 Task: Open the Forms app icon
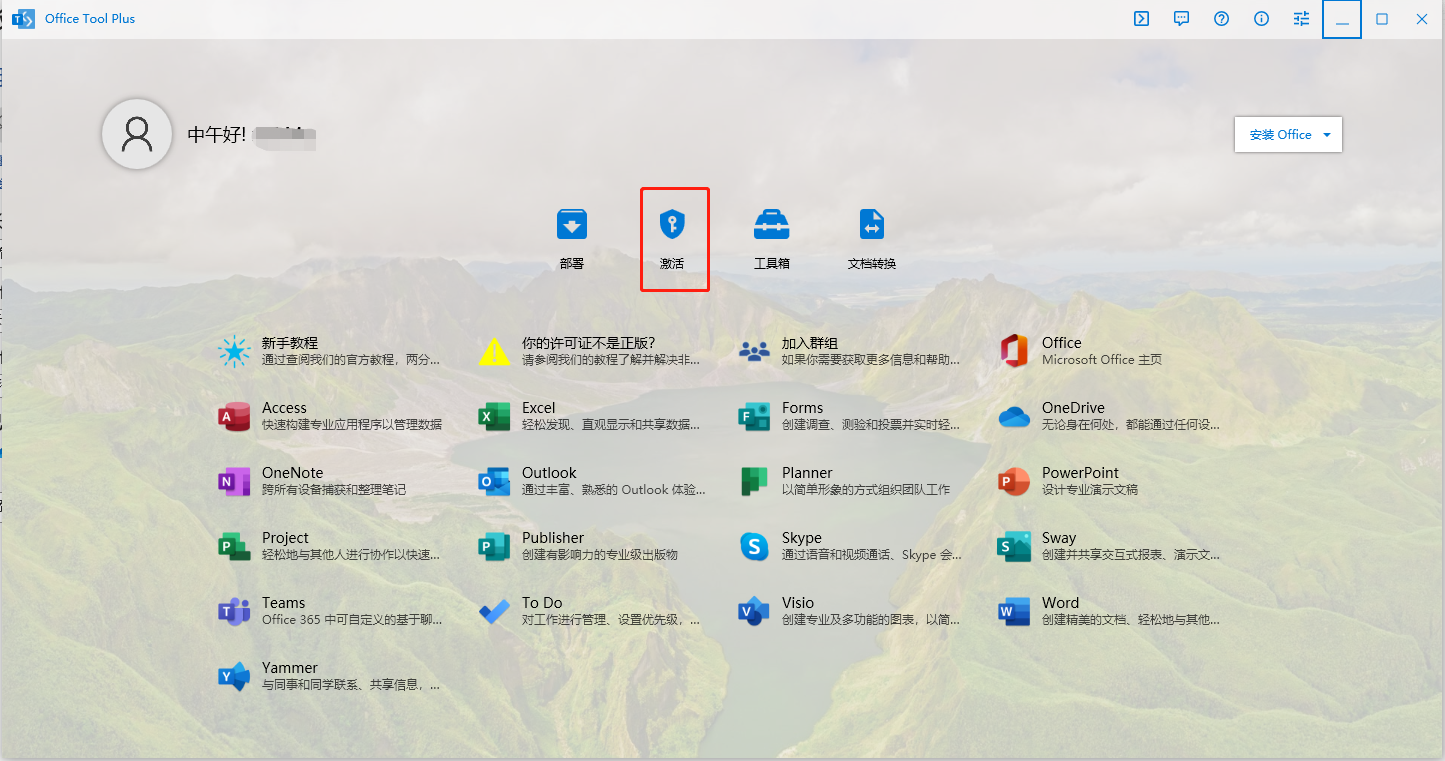[x=754, y=416]
